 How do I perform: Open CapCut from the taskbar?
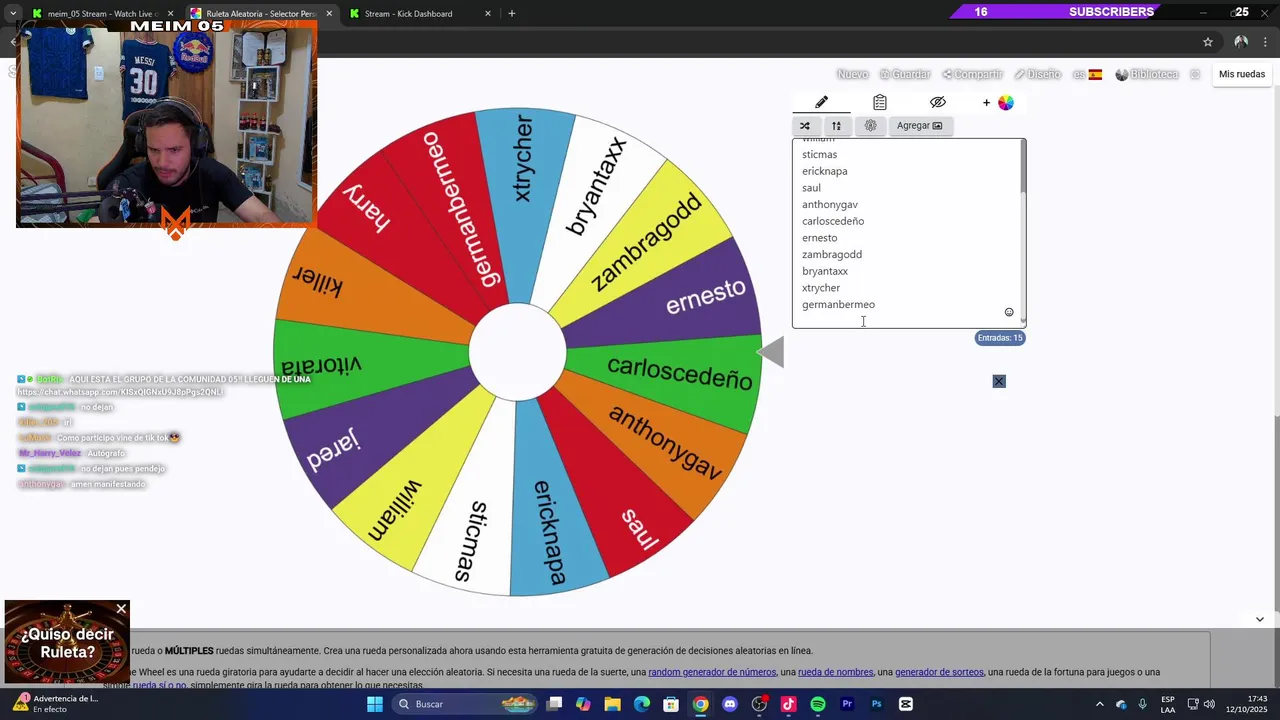pos(905,704)
